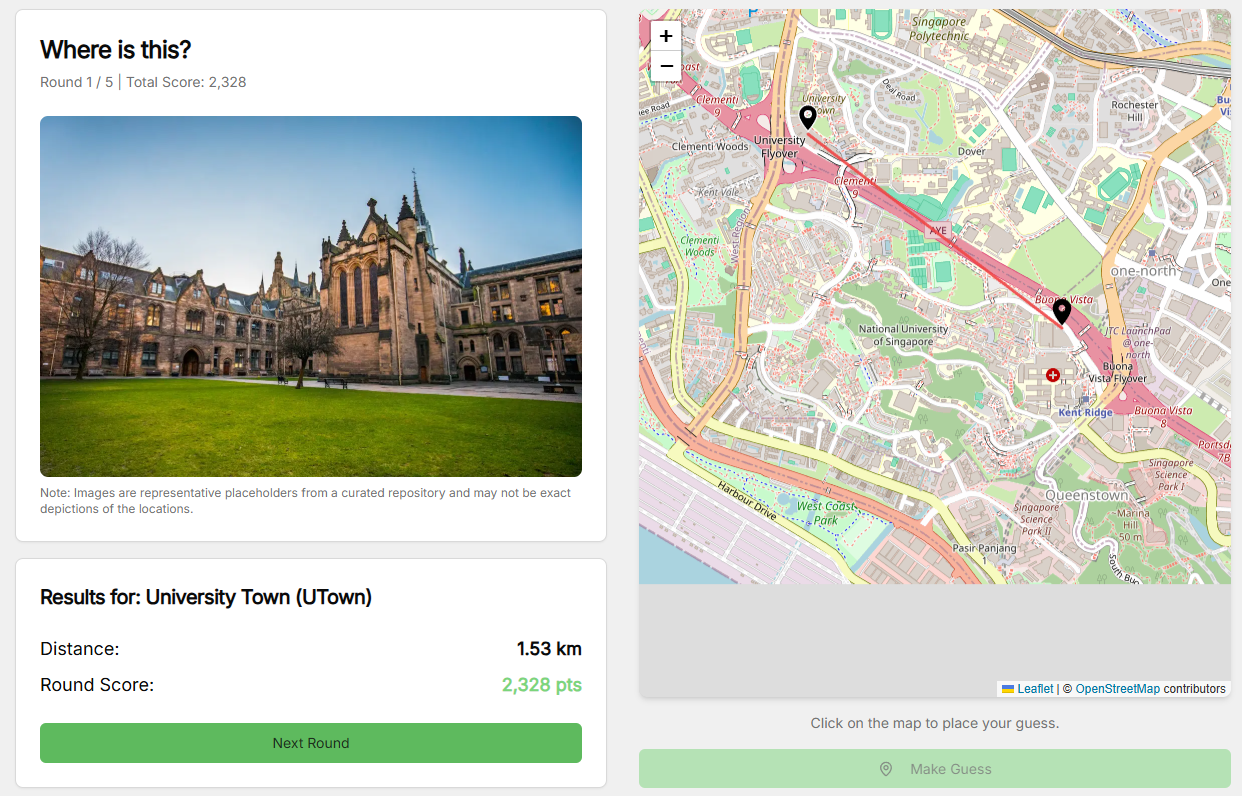Zoom in on the map
Screen dimensions: 1242x796
coord(666,36)
